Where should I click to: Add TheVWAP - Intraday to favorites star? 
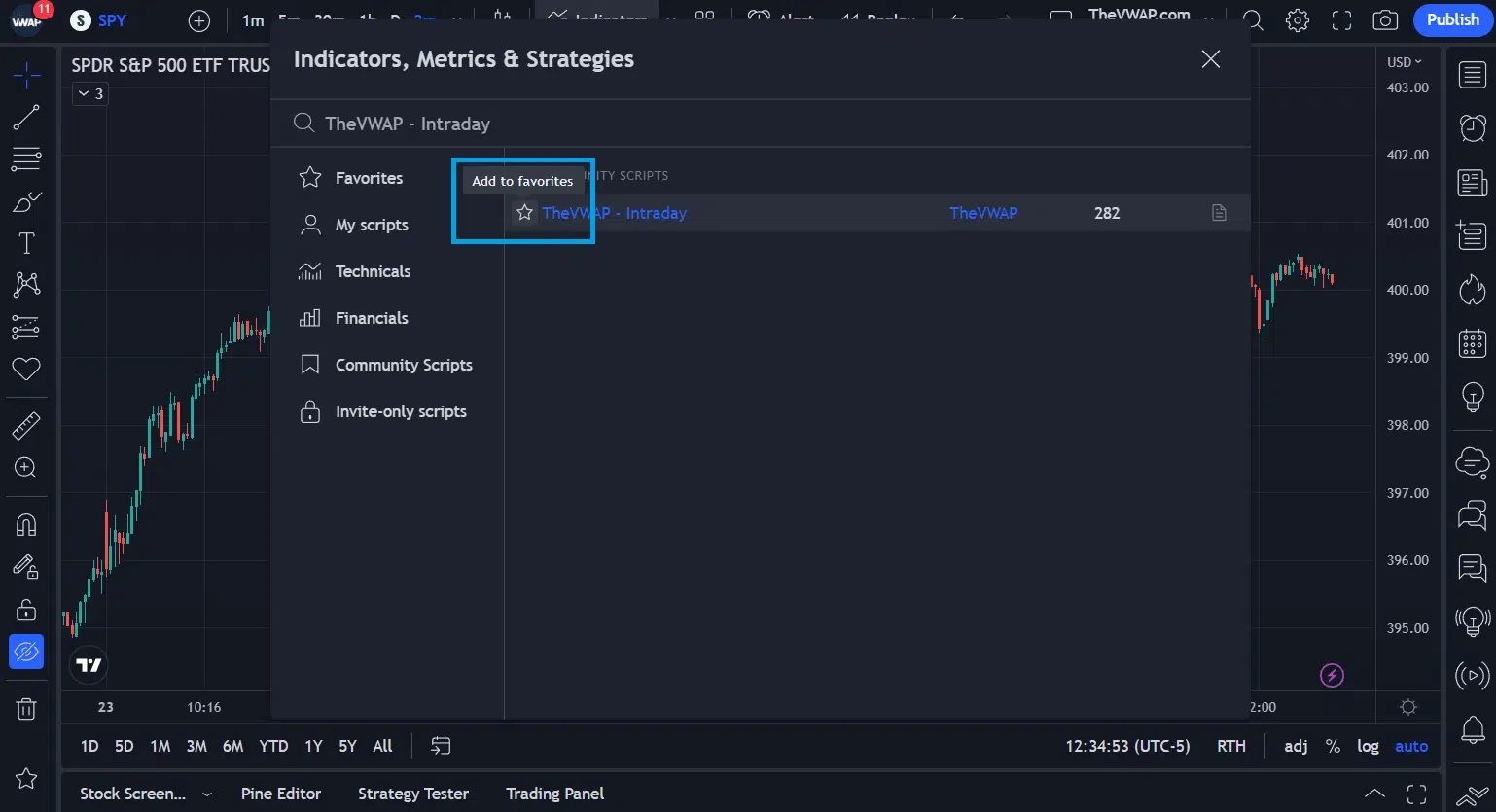tap(525, 212)
